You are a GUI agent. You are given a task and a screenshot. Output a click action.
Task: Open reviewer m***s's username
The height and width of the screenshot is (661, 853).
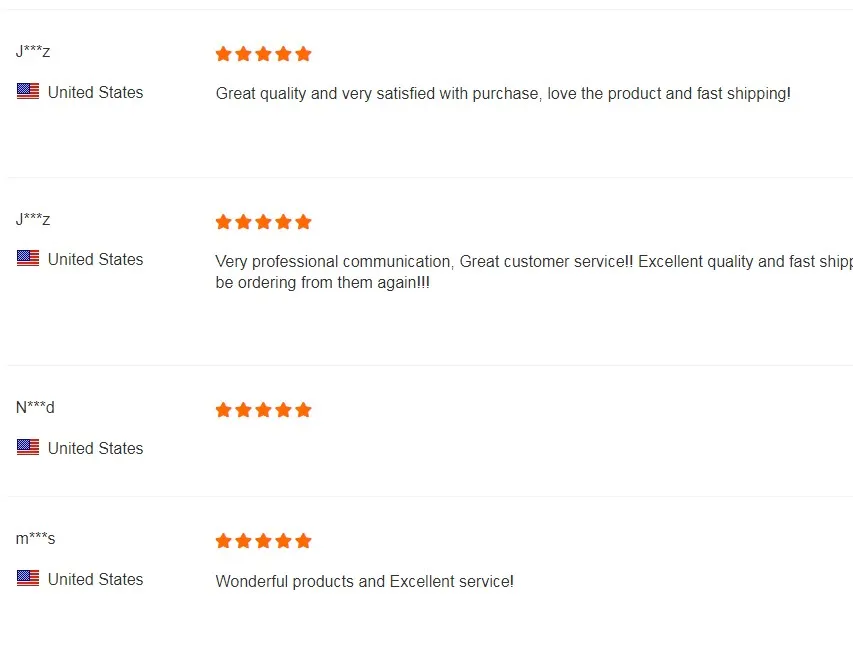pos(35,539)
